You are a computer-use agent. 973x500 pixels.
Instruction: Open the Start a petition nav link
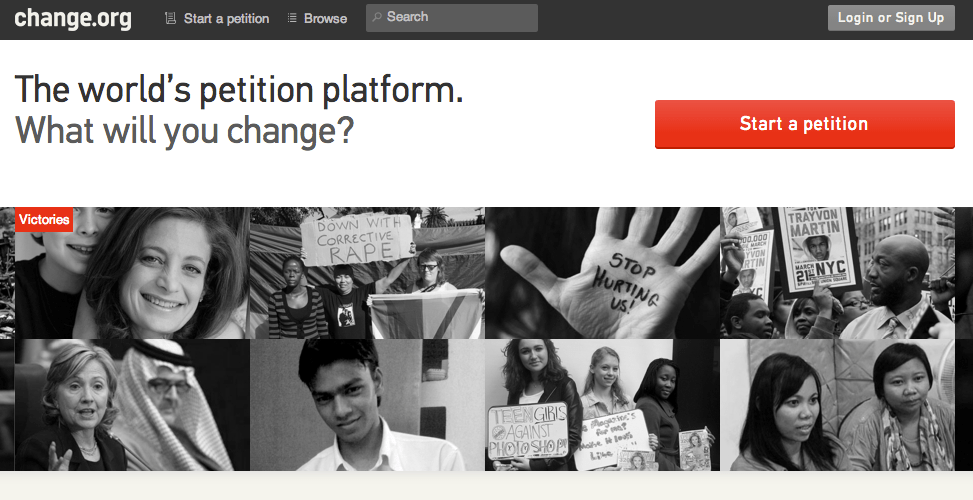226,18
